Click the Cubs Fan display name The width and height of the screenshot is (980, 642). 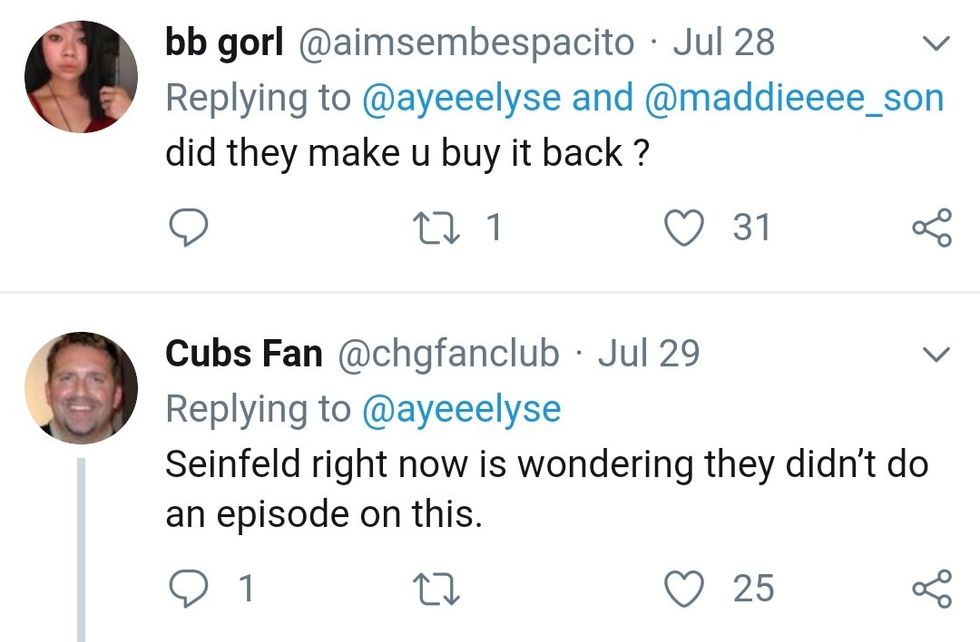coord(244,353)
